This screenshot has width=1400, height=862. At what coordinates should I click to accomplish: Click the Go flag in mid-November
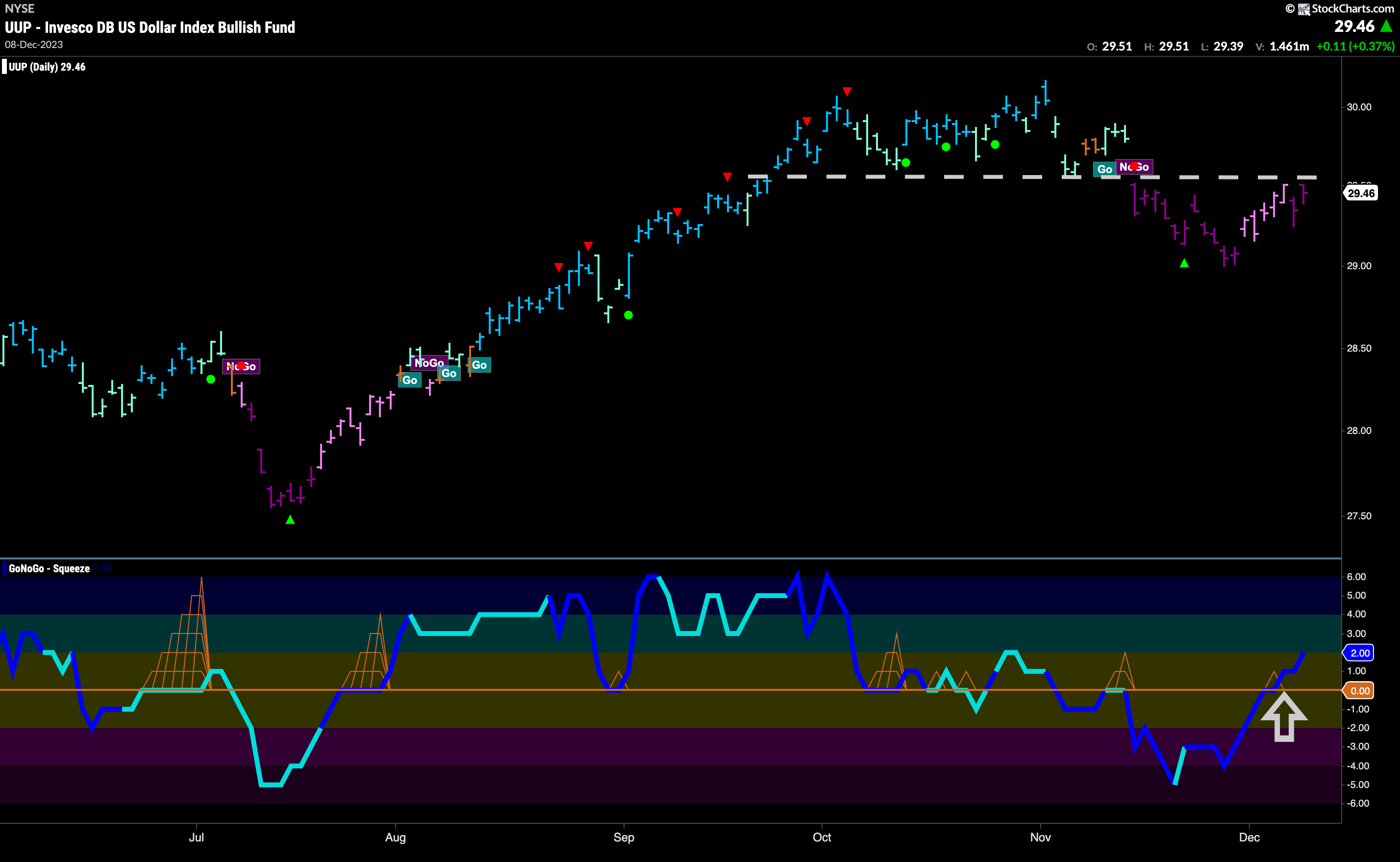(1104, 169)
